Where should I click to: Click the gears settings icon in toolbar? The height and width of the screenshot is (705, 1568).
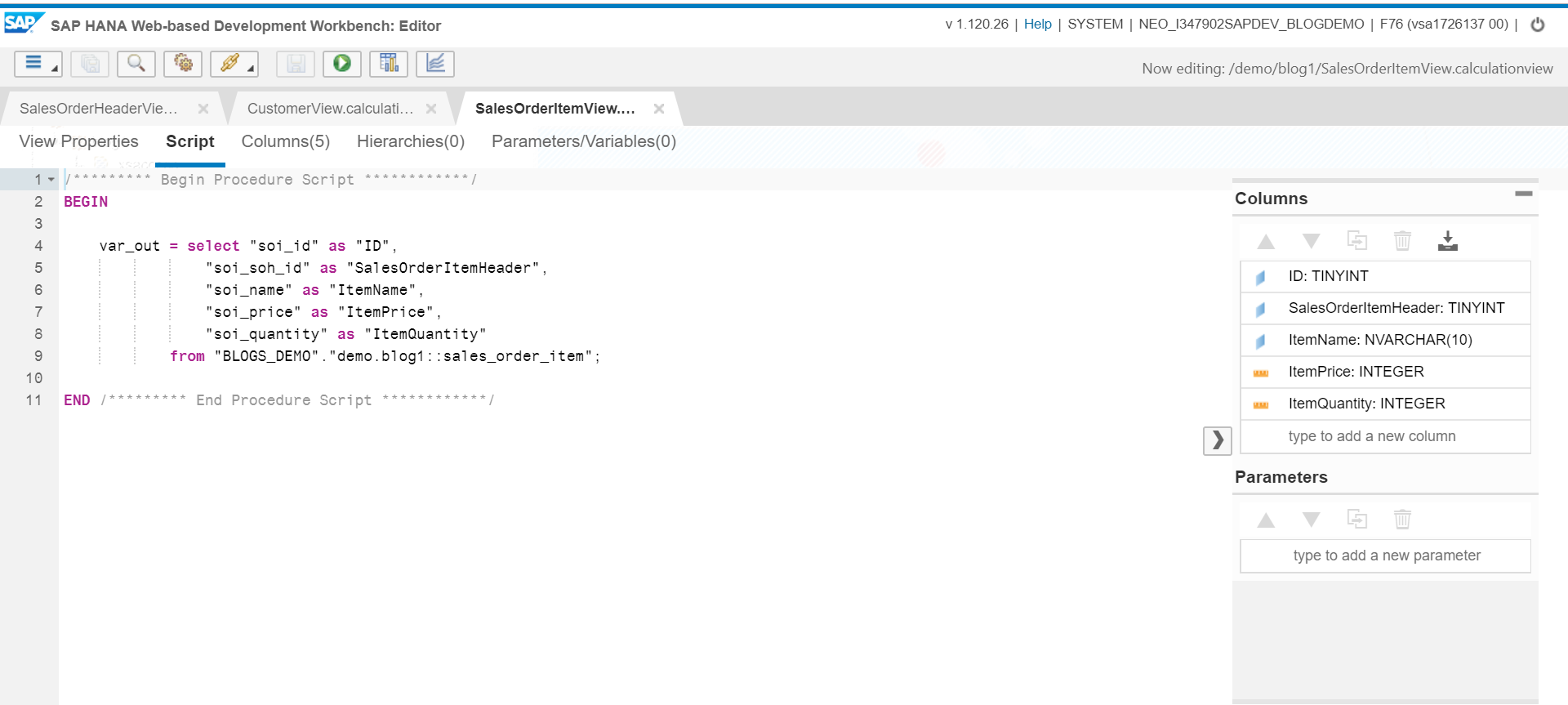183,64
